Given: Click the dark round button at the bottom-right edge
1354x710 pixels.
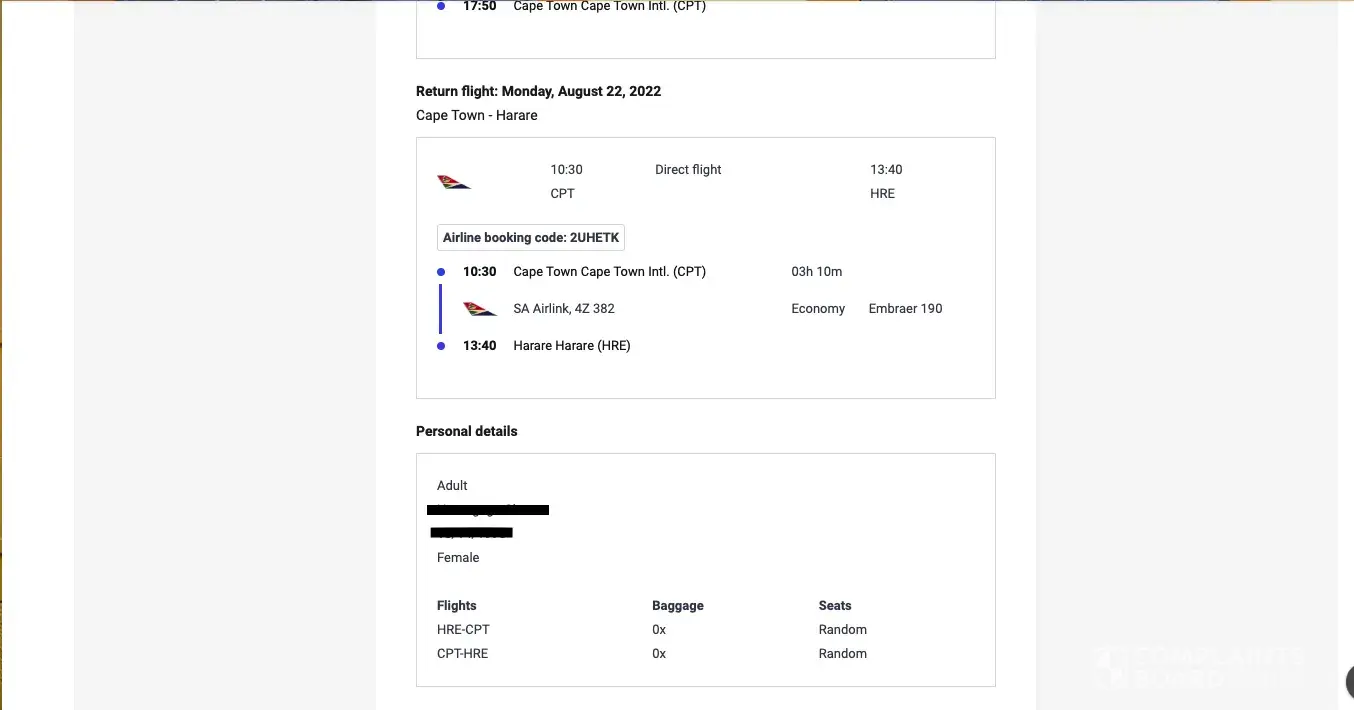Looking at the screenshot, I should [x=1348, y=682].
